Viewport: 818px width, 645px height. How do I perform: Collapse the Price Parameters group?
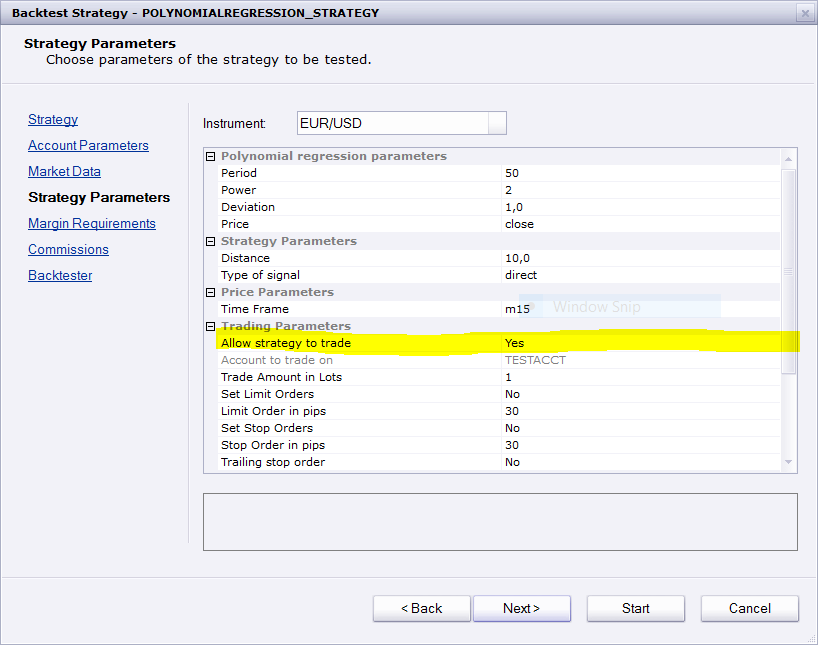(x=210, y=293)
